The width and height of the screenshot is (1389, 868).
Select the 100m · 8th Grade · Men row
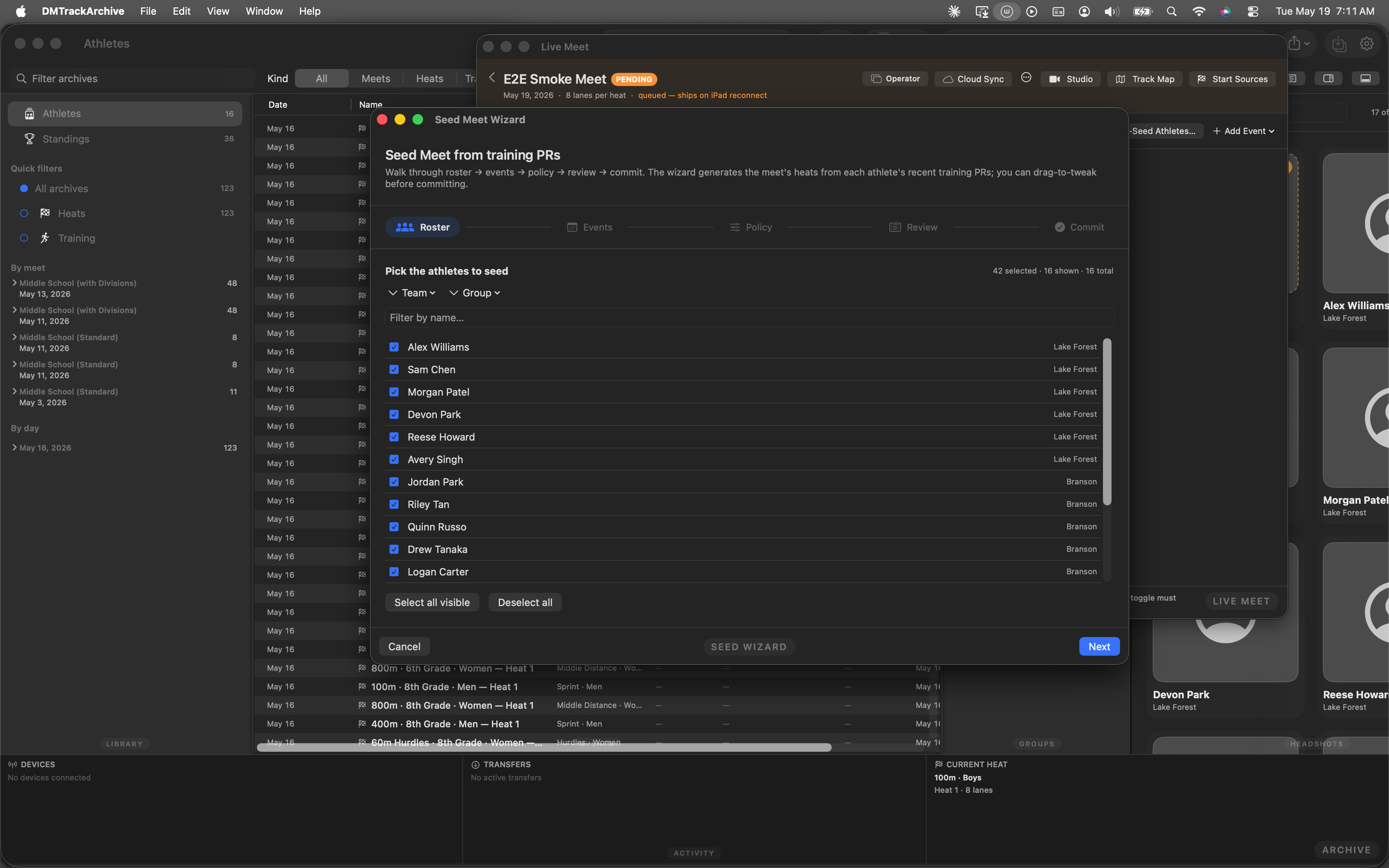pyautogui.click(x=597, y=687)
